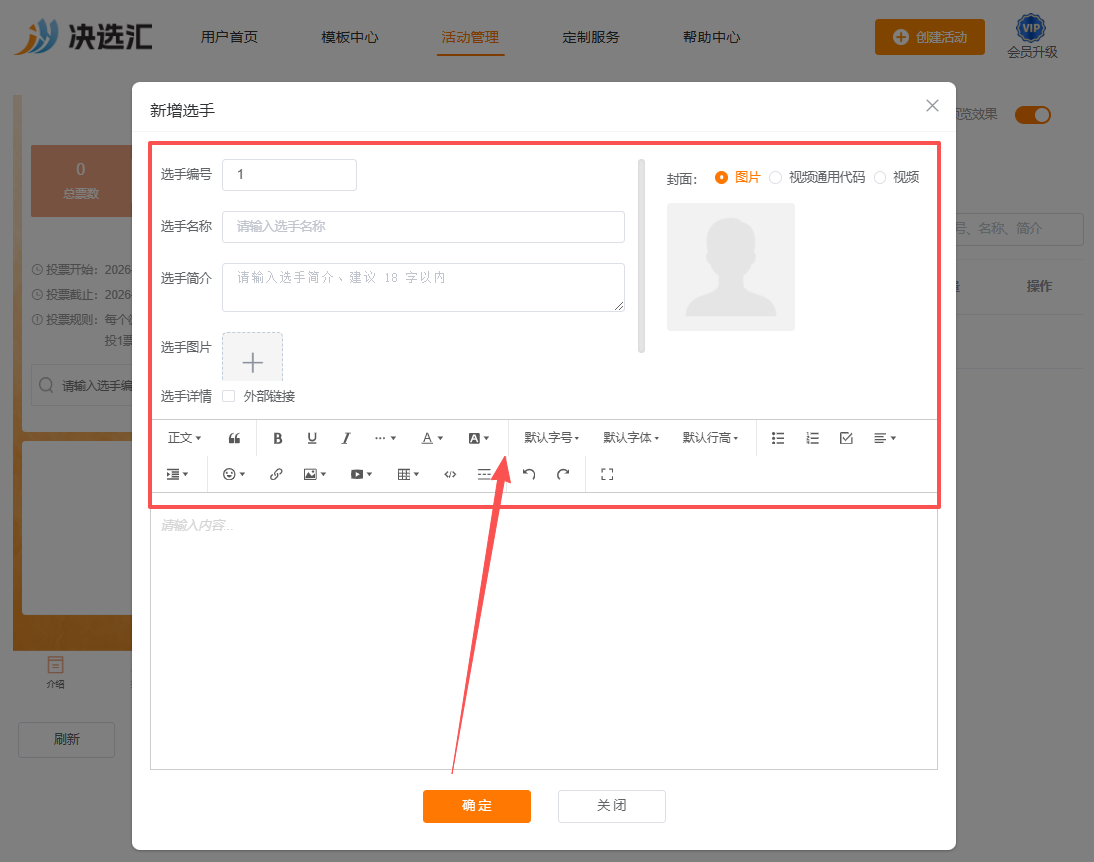Go to 用户首页 in the nav

point(230,37)
